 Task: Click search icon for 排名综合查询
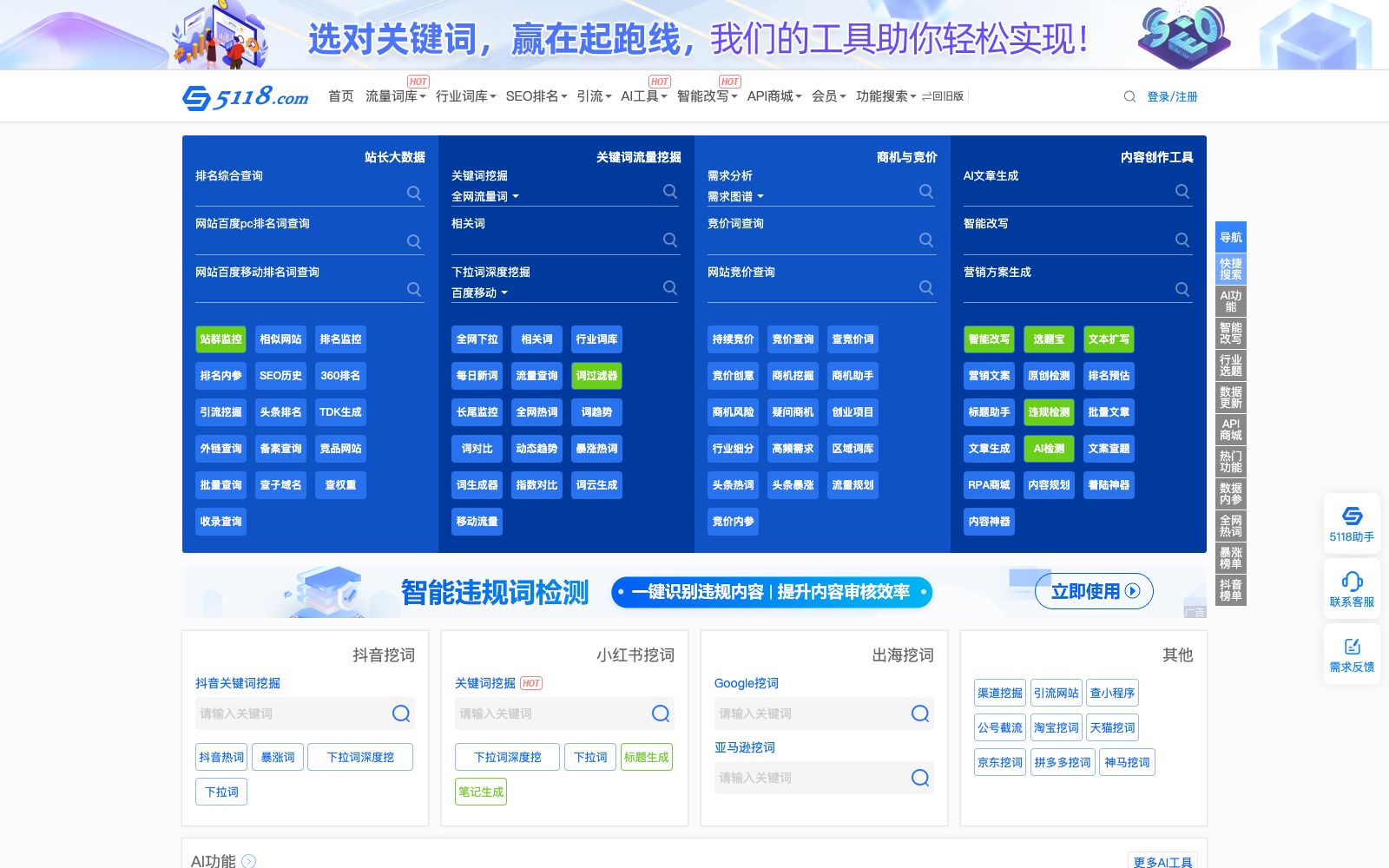414,193
